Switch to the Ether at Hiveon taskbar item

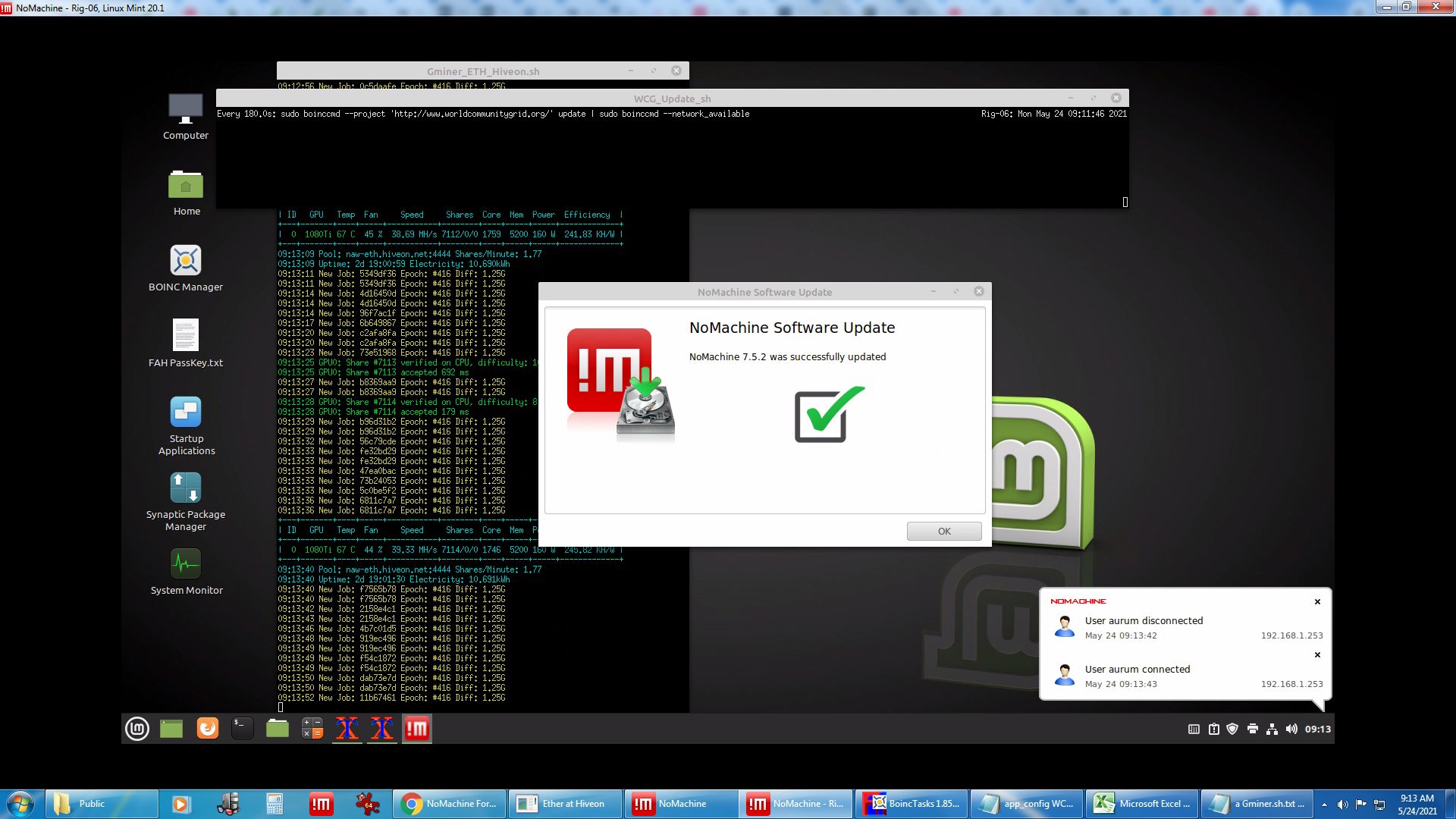565,804
